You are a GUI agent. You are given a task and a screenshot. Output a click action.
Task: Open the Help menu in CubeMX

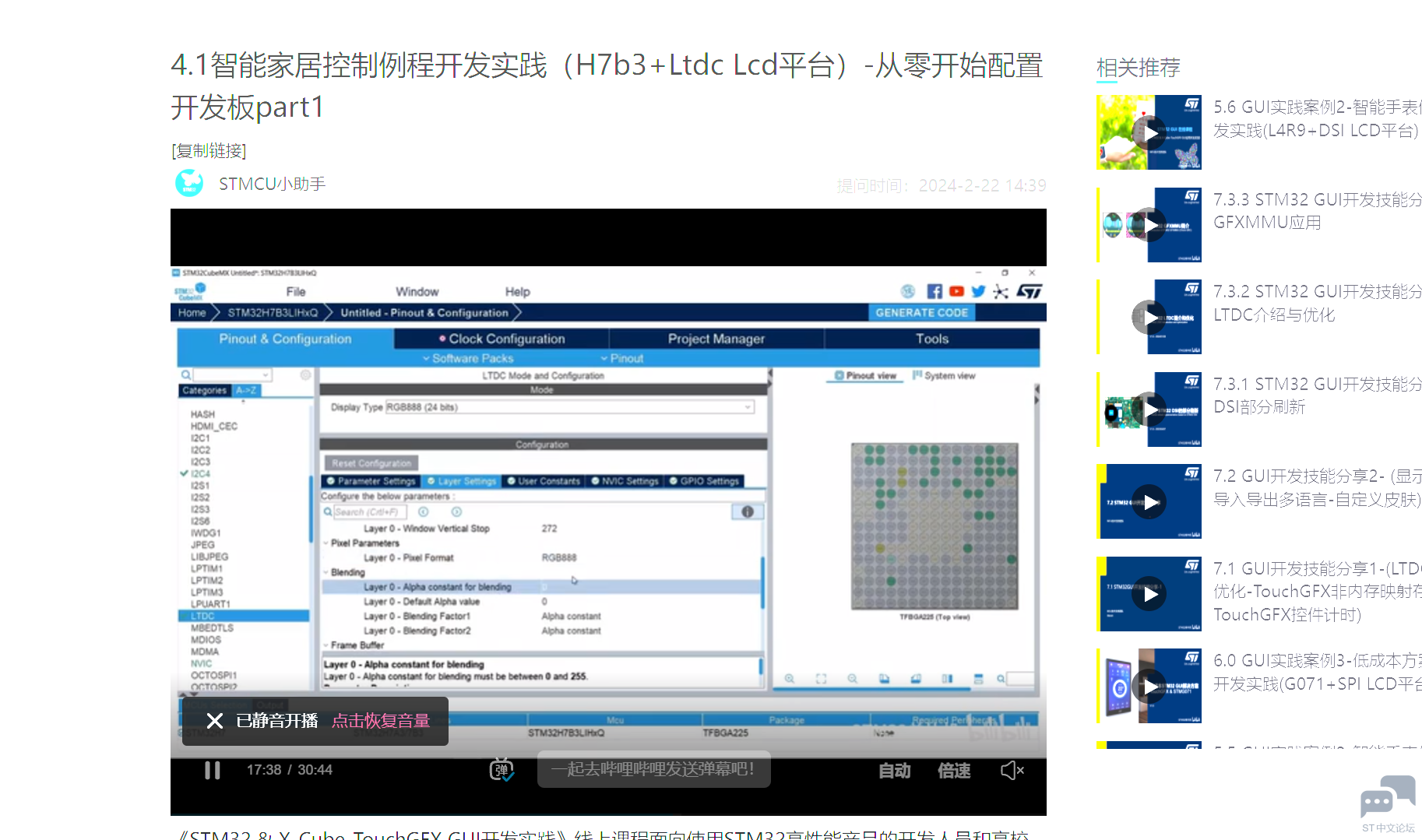(517, 292)
